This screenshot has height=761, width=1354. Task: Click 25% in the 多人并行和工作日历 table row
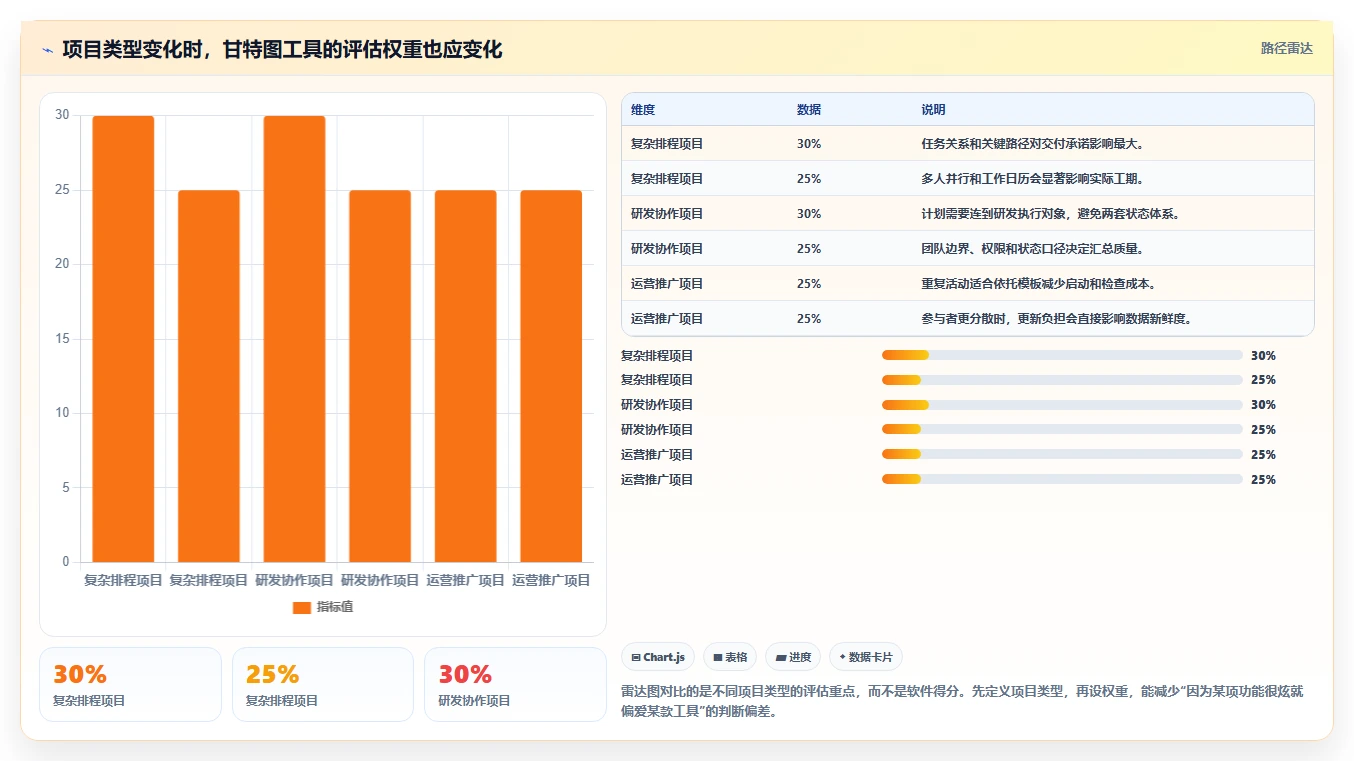pyautogui.click(x=809, y=179)
